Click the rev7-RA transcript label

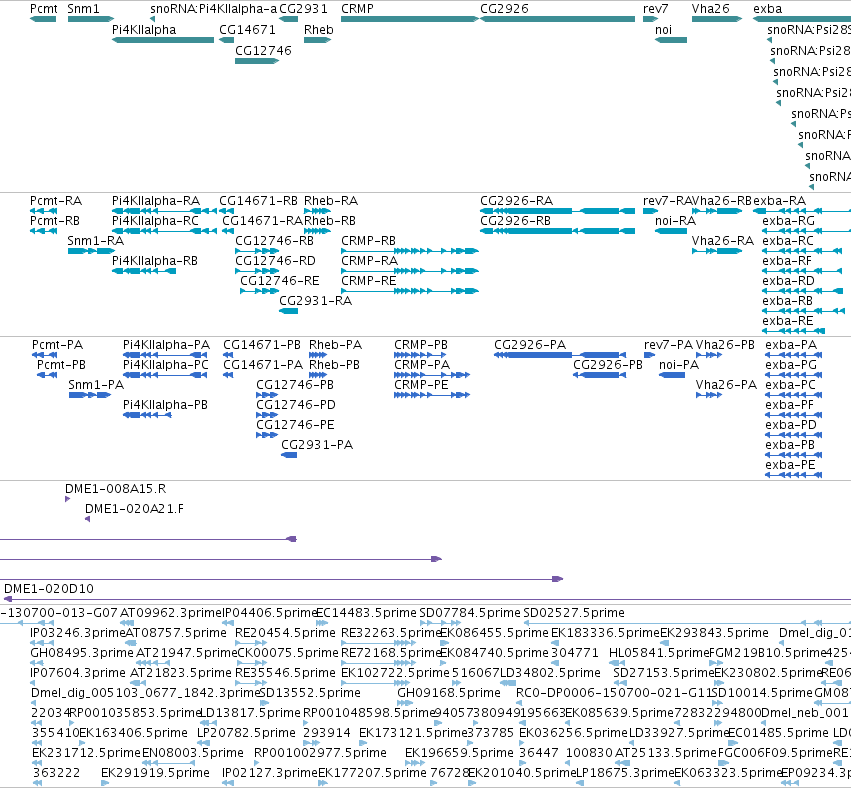pyautogui.click(x=668, y=201)
